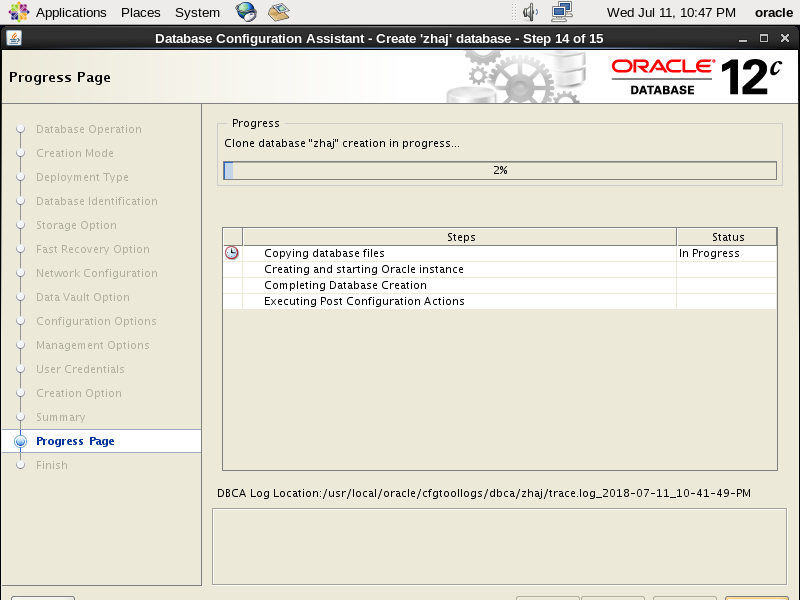Open the mail notepad launcher icon
The image size is (800, 600).
[x=279, y=12]
